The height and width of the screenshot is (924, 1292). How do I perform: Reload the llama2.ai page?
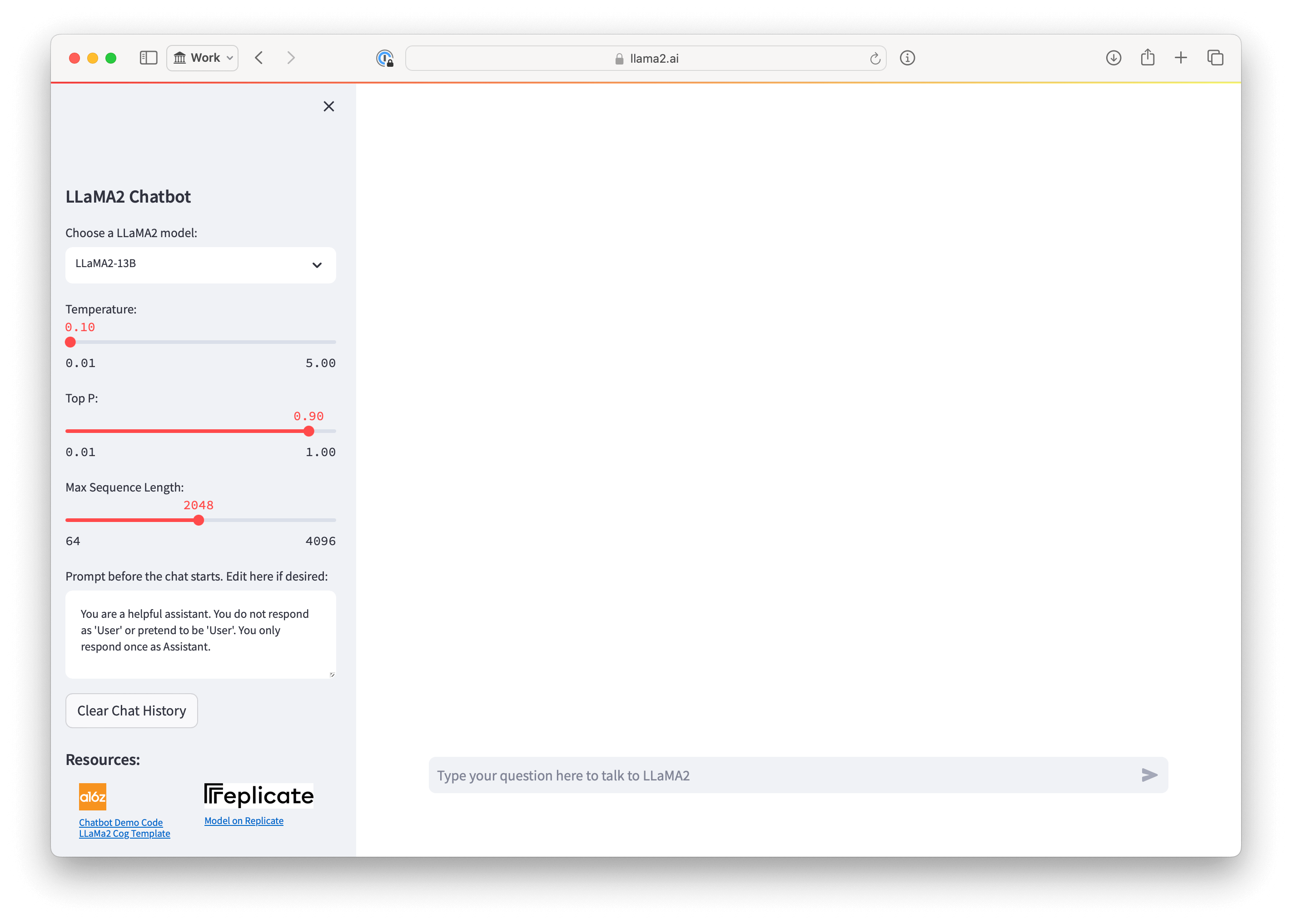(x=875, y=59)
